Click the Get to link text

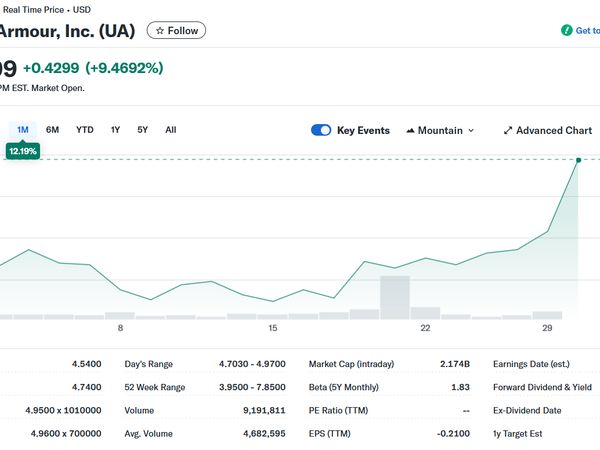(x=587, y=31)
